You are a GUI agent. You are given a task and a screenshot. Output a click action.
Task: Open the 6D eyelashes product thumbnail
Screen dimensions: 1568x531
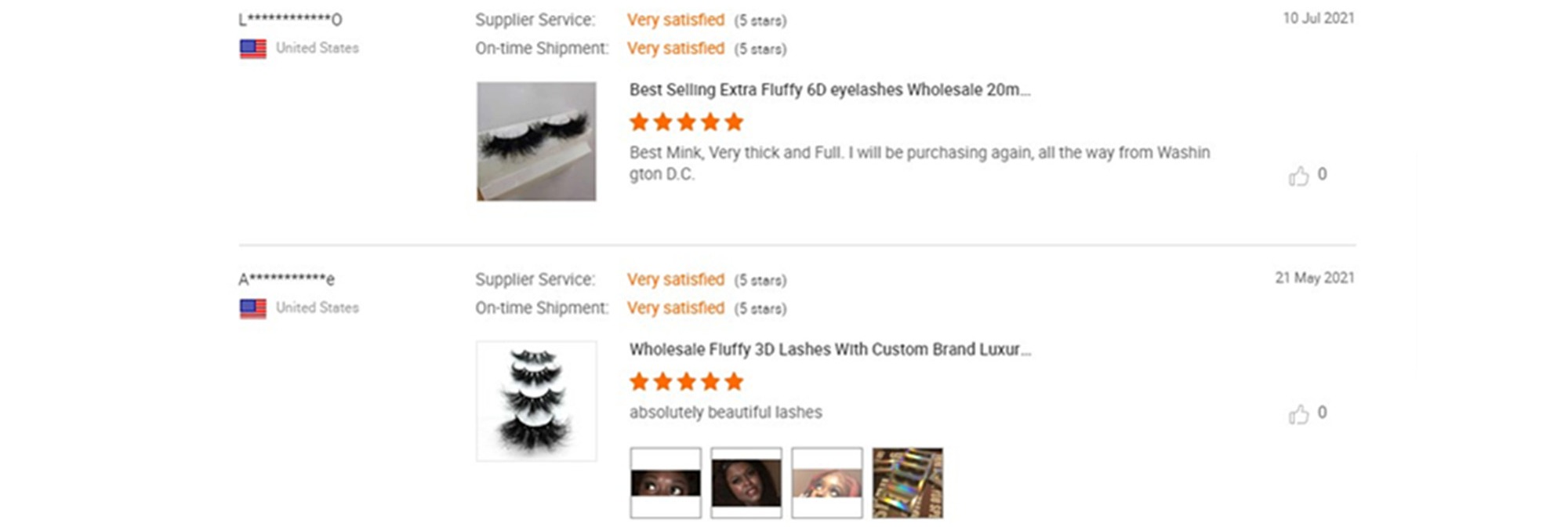pos(536,141)
